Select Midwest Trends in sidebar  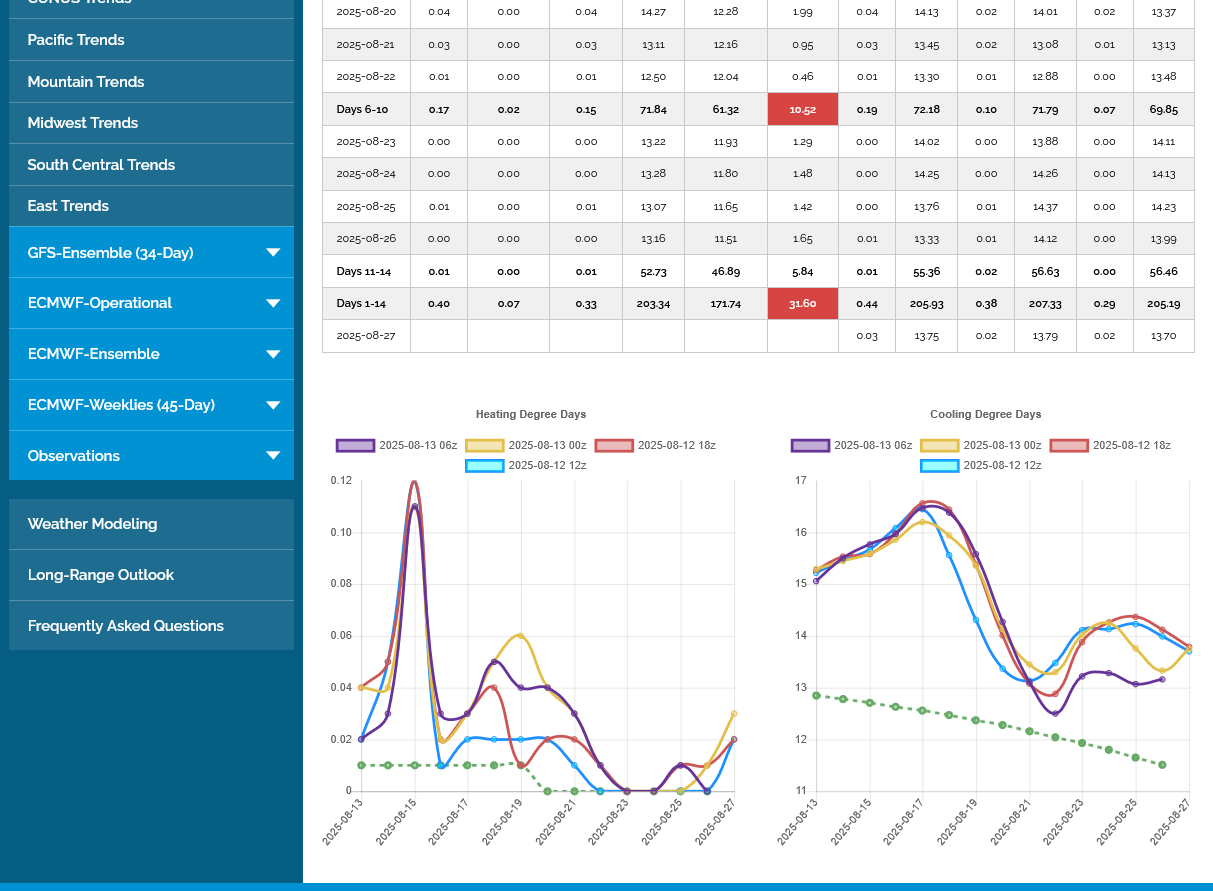click(83, 123)
